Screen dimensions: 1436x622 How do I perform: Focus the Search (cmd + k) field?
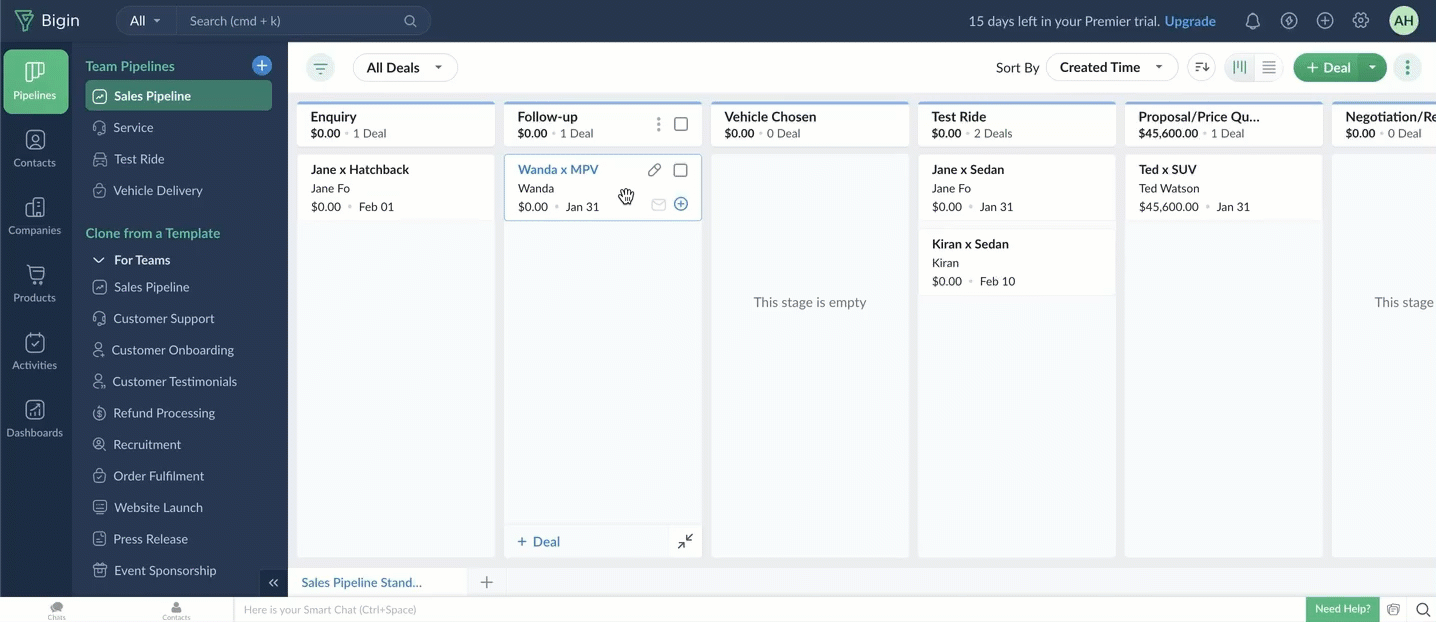[x=303, y=20]
